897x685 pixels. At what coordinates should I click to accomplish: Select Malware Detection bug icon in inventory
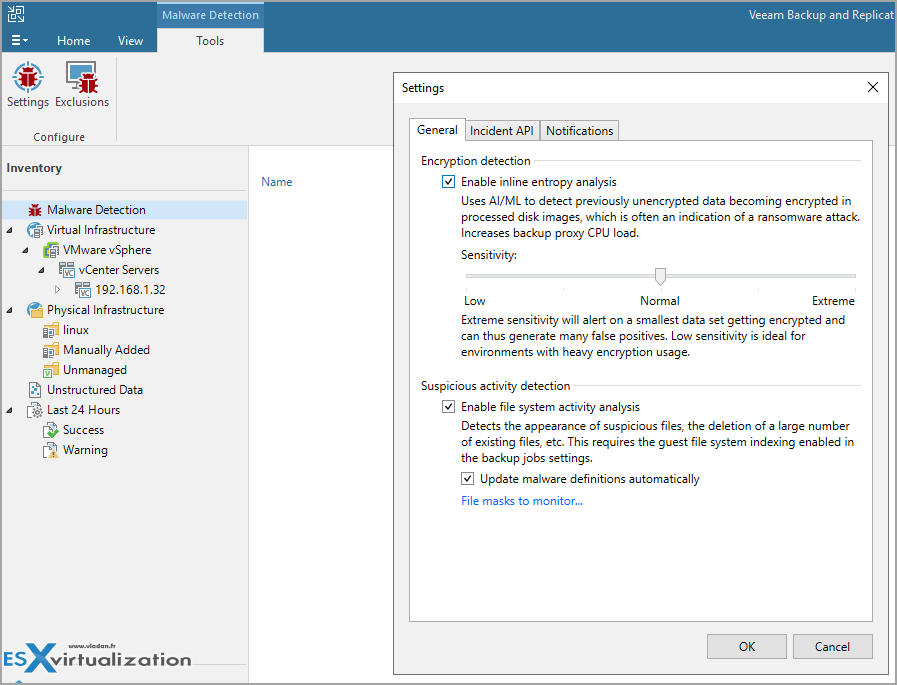[35, 210]
